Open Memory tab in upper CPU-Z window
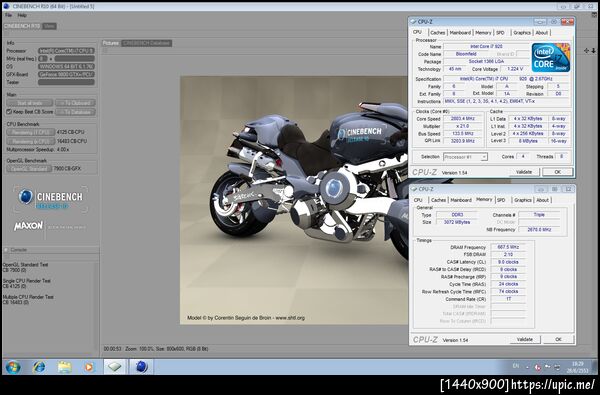 pyautogui.click(x=483, y=33)
